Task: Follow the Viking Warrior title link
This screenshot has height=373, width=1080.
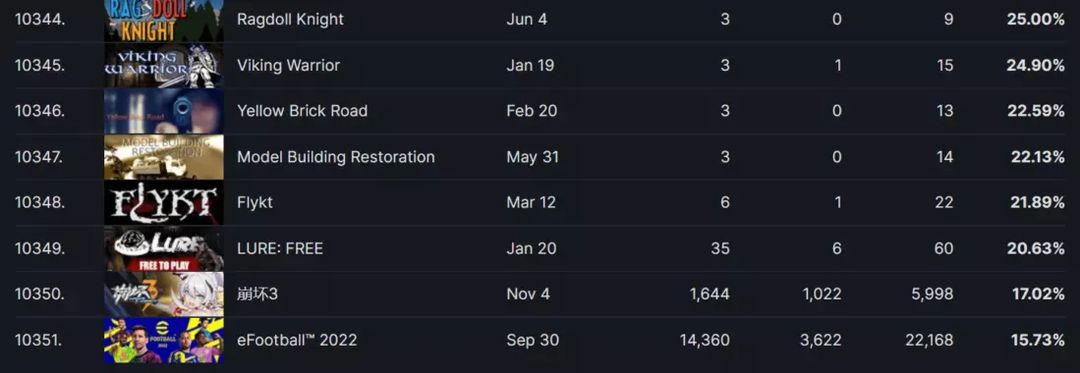Action: [x=288, y=65]
